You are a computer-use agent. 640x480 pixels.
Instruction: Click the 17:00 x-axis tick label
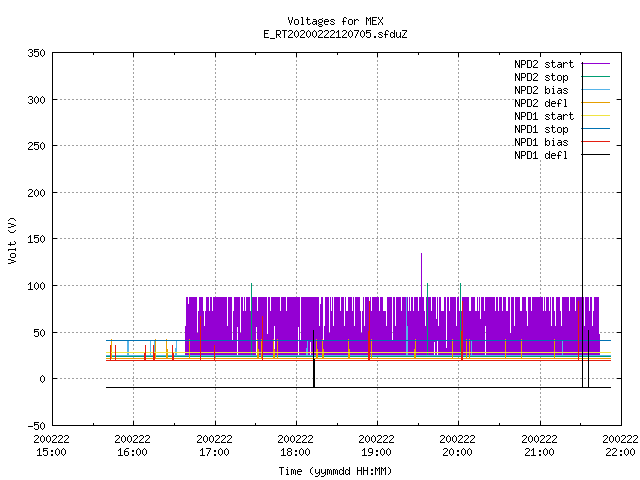pos(214,452)
